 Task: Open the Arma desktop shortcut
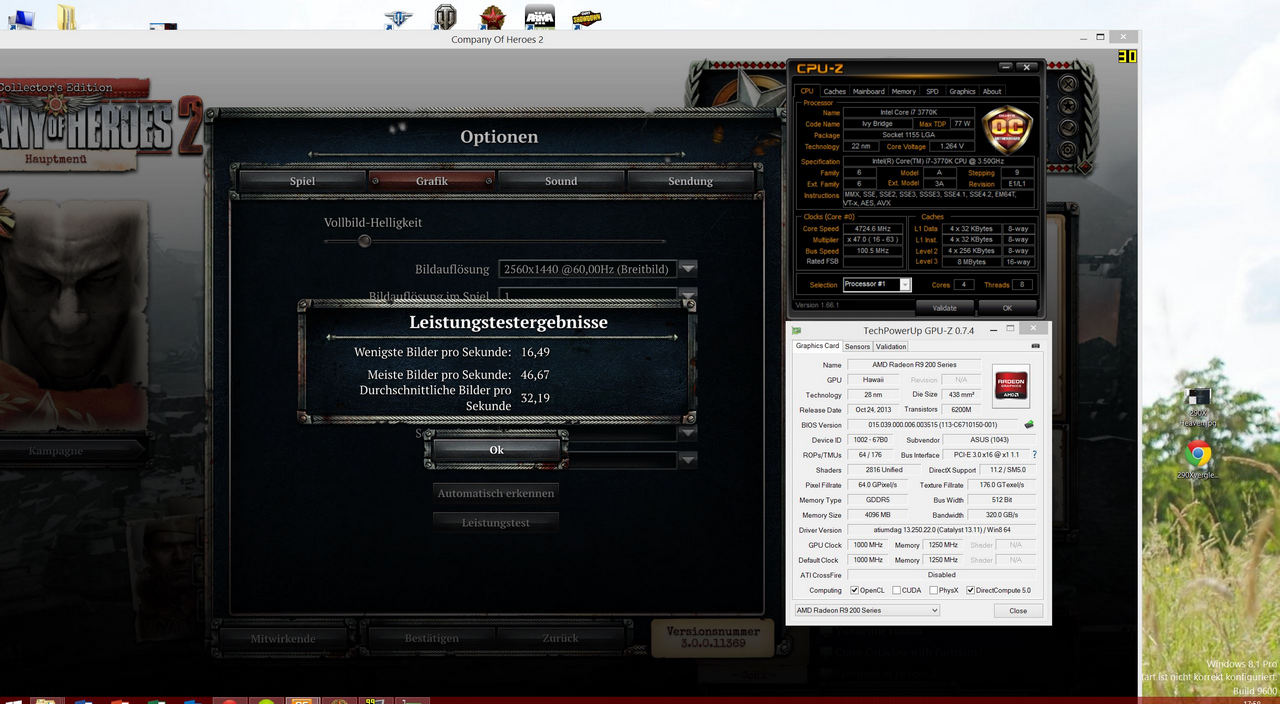(539, 16)
